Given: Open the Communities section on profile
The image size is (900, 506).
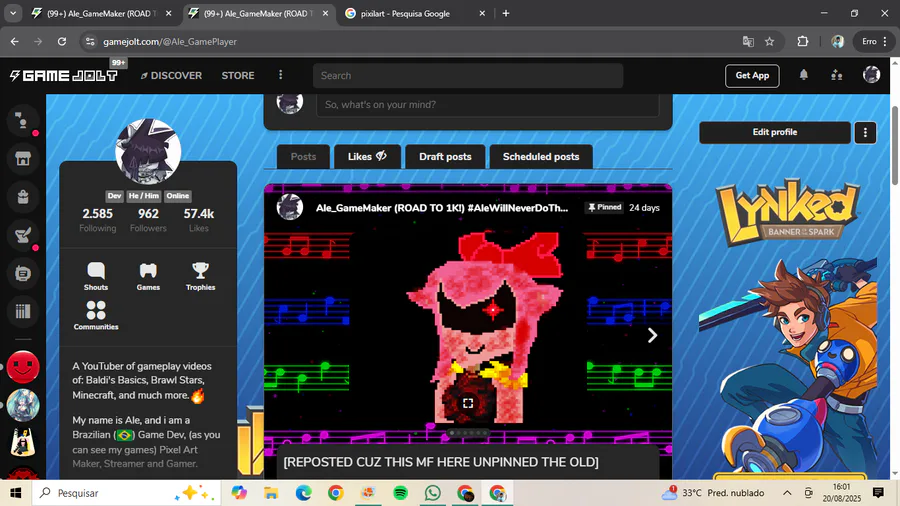Looking at the screenshot, I should (96, 316).
